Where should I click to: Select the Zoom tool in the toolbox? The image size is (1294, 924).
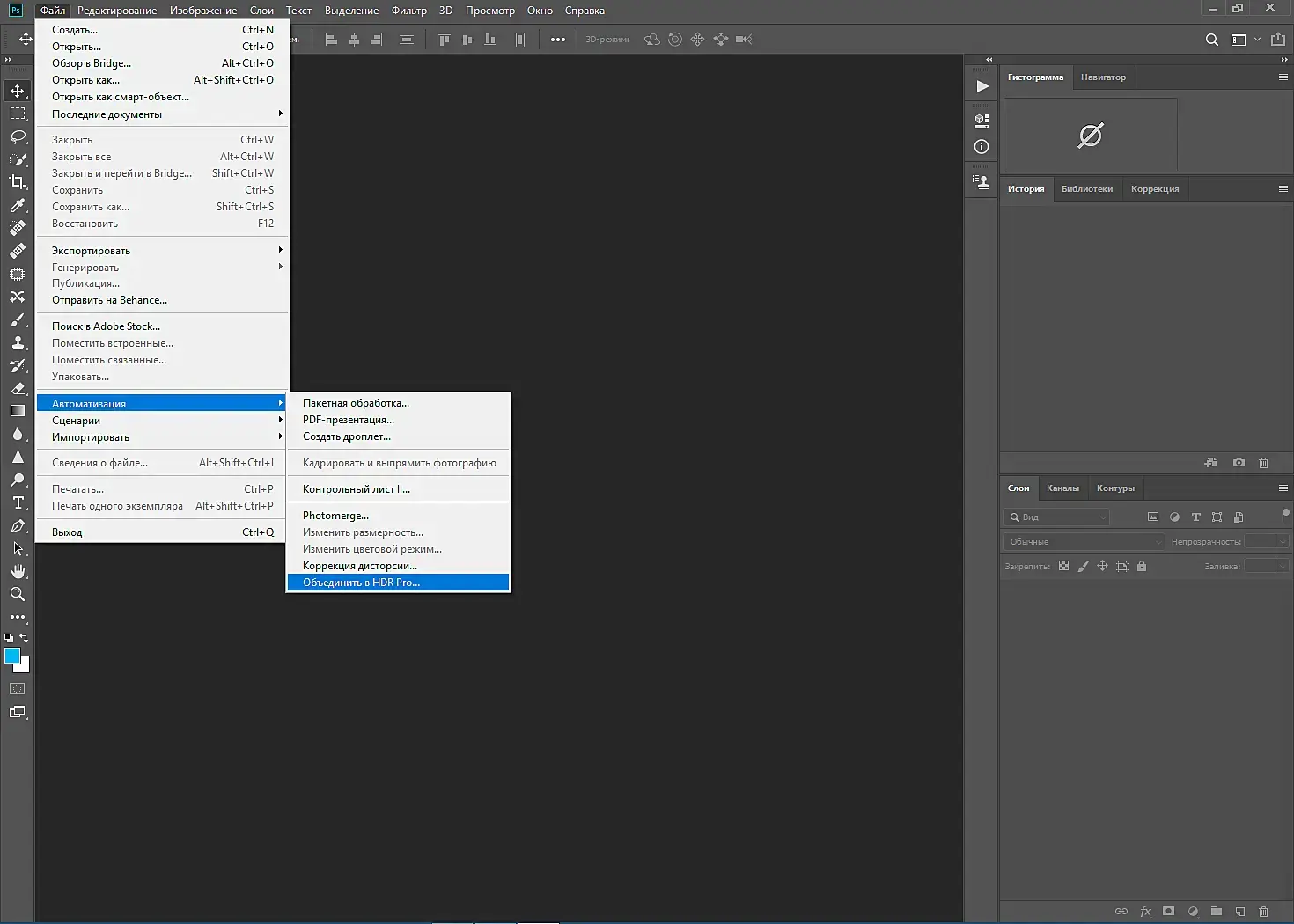[x=18, y=594]
